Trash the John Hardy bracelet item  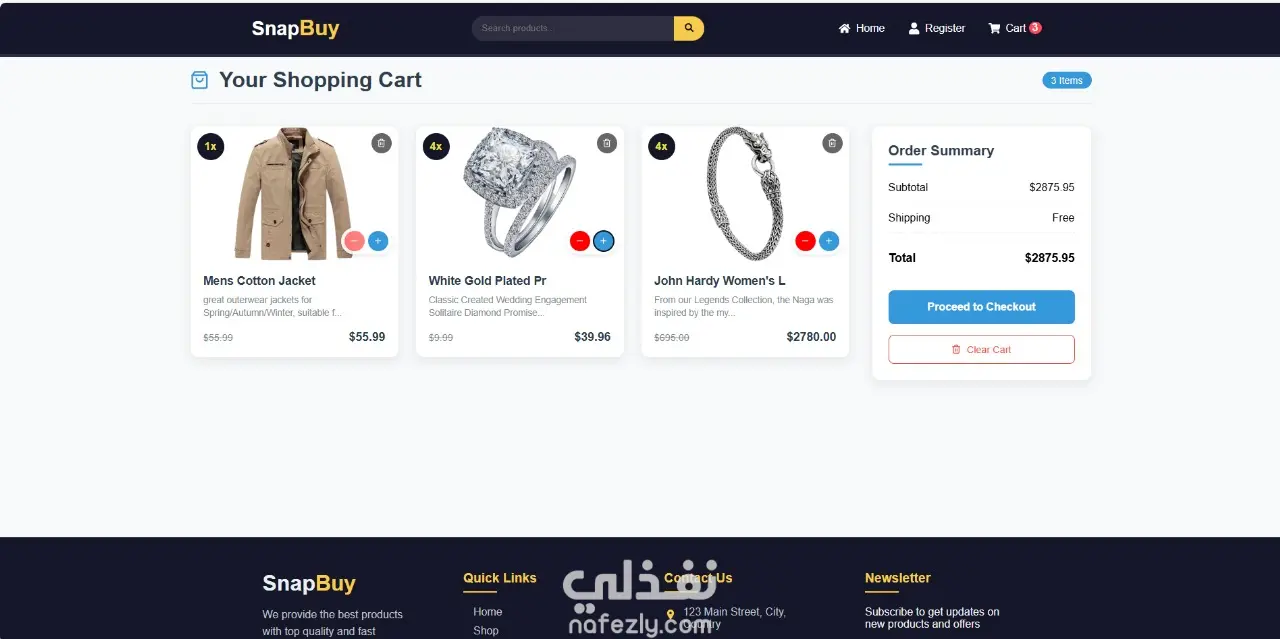(832, 143)
